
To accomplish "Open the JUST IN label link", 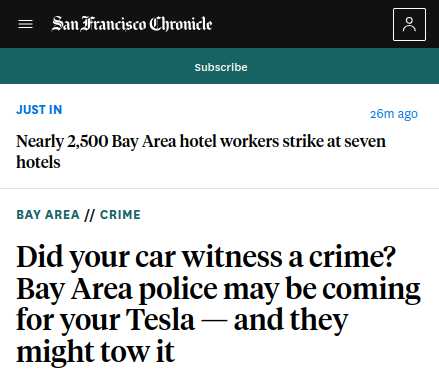I will click(39, 110).
